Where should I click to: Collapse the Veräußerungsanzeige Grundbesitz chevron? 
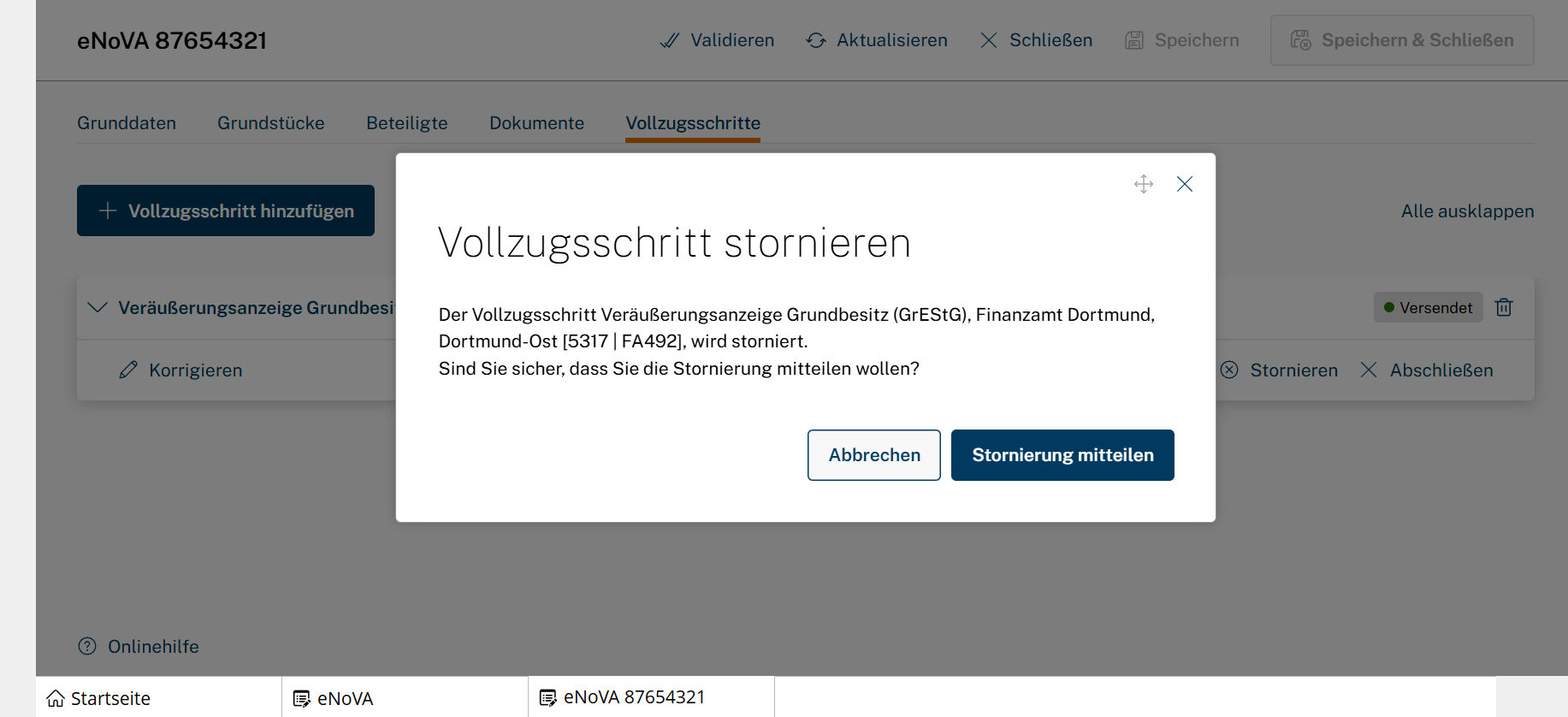[98, 307]
